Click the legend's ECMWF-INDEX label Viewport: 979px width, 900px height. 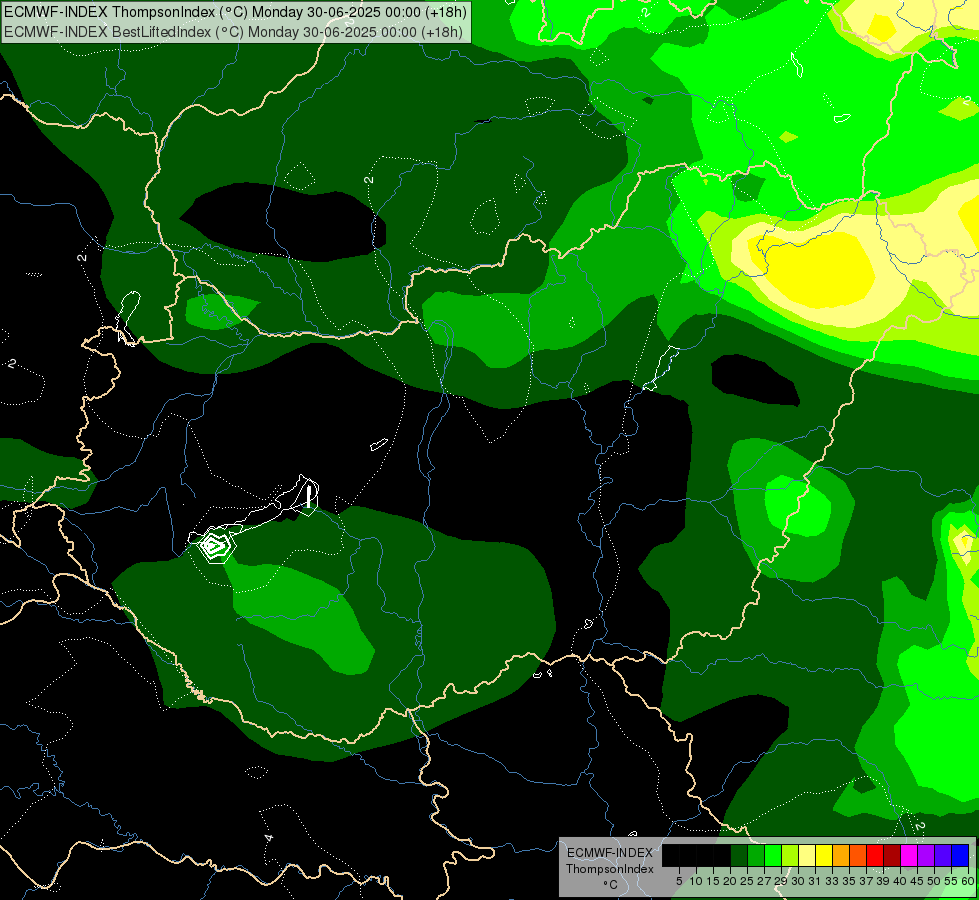pos(609,853)
